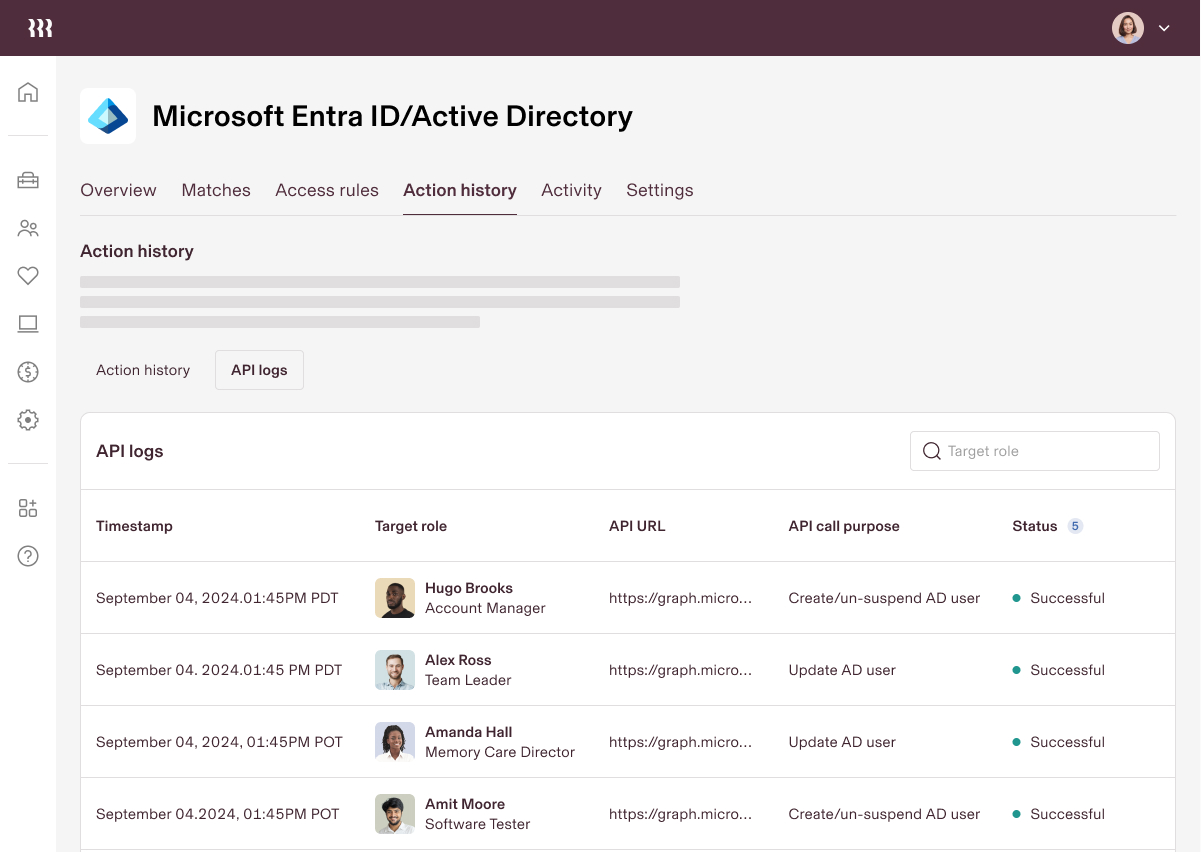Open the Home icon in sidebar
1201x852 pixels.
click(x=28, y=92)
